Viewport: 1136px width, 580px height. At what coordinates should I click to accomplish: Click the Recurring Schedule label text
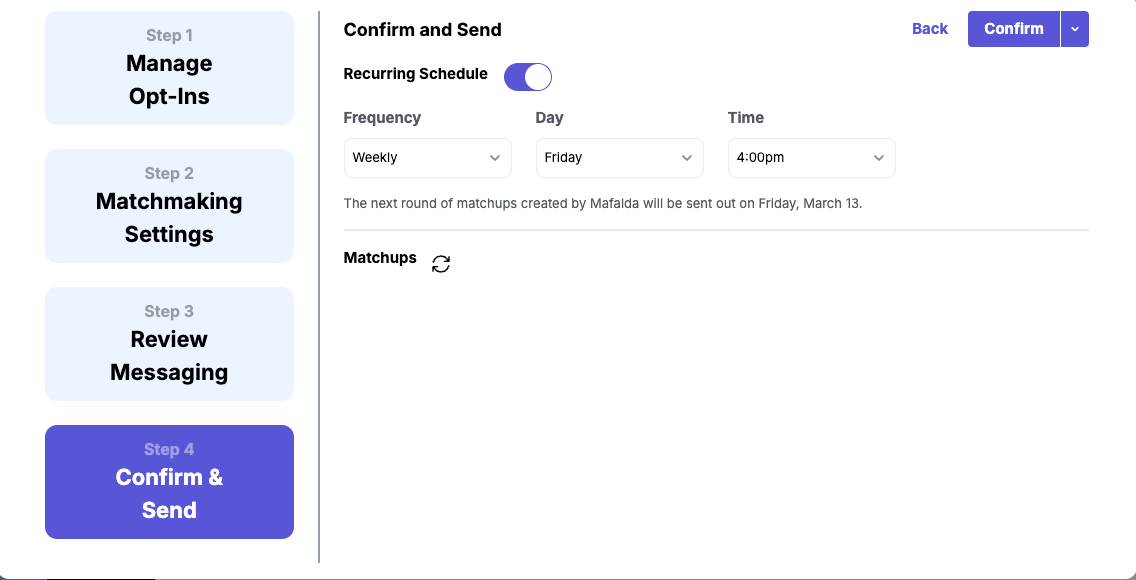point(415,74)
